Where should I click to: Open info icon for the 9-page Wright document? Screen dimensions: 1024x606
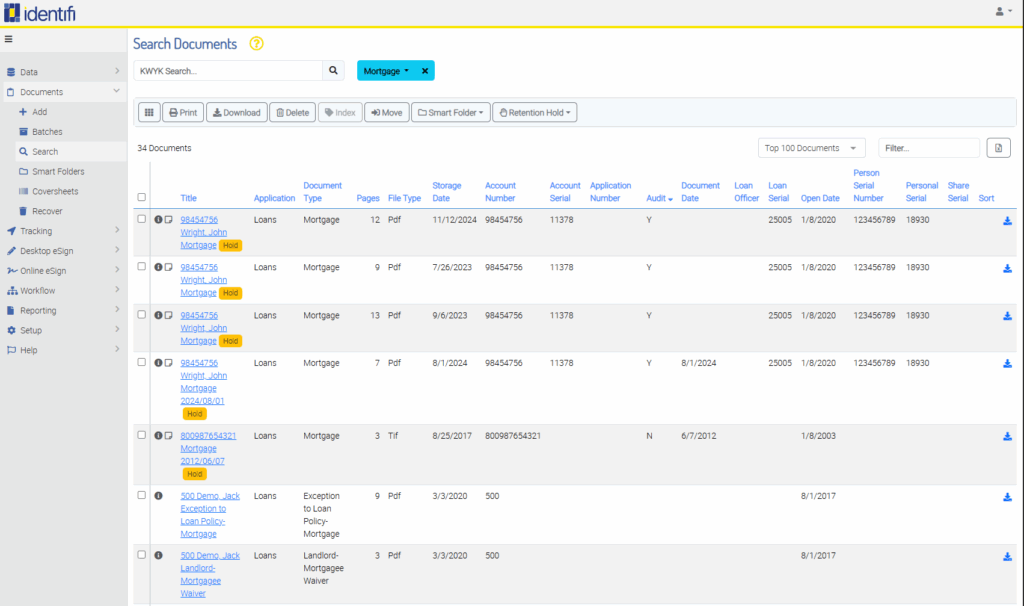pyautogui.click(x=158, y=267)
